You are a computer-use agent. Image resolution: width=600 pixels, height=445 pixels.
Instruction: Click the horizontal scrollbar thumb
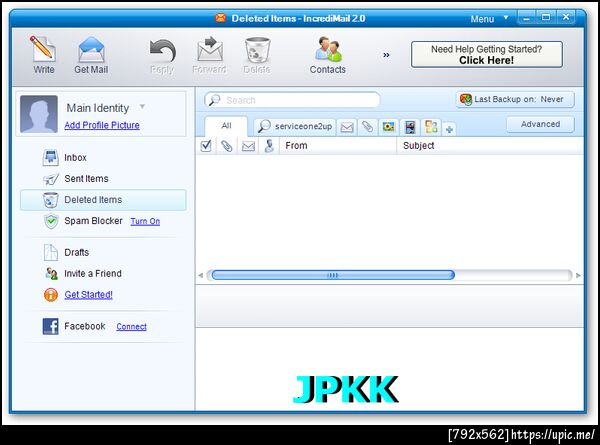tap(333, 275)
